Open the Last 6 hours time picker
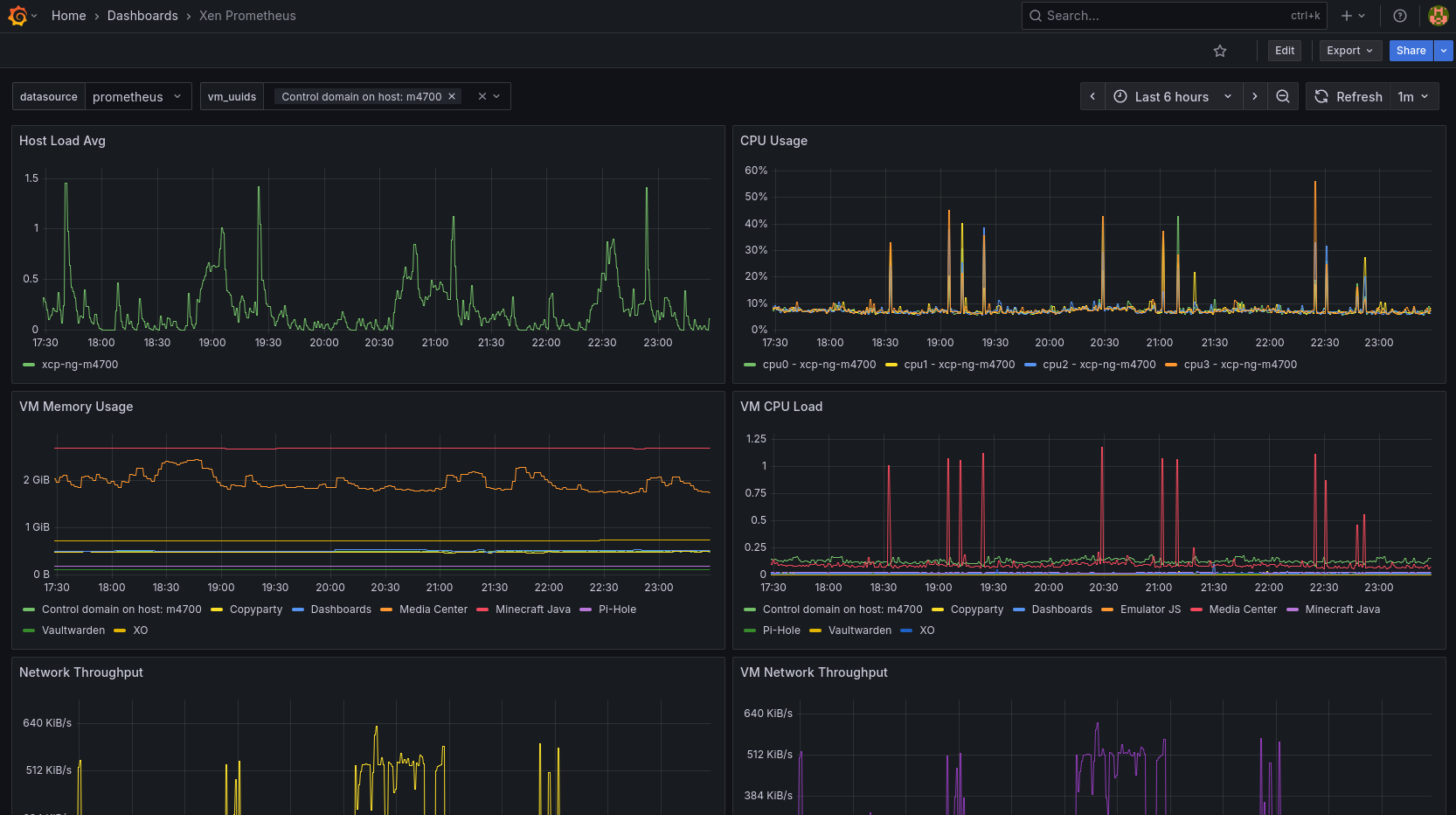 1173,96
